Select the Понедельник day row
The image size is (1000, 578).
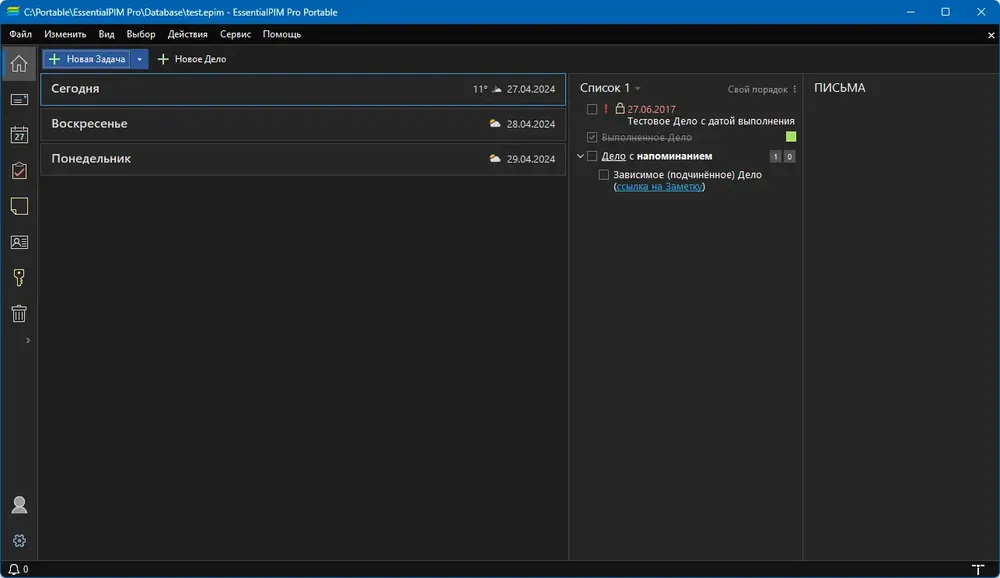[303, 159]
